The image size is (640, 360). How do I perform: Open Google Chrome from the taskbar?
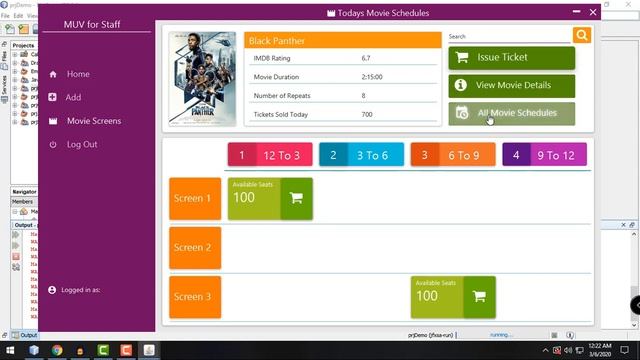click(57, 350)
